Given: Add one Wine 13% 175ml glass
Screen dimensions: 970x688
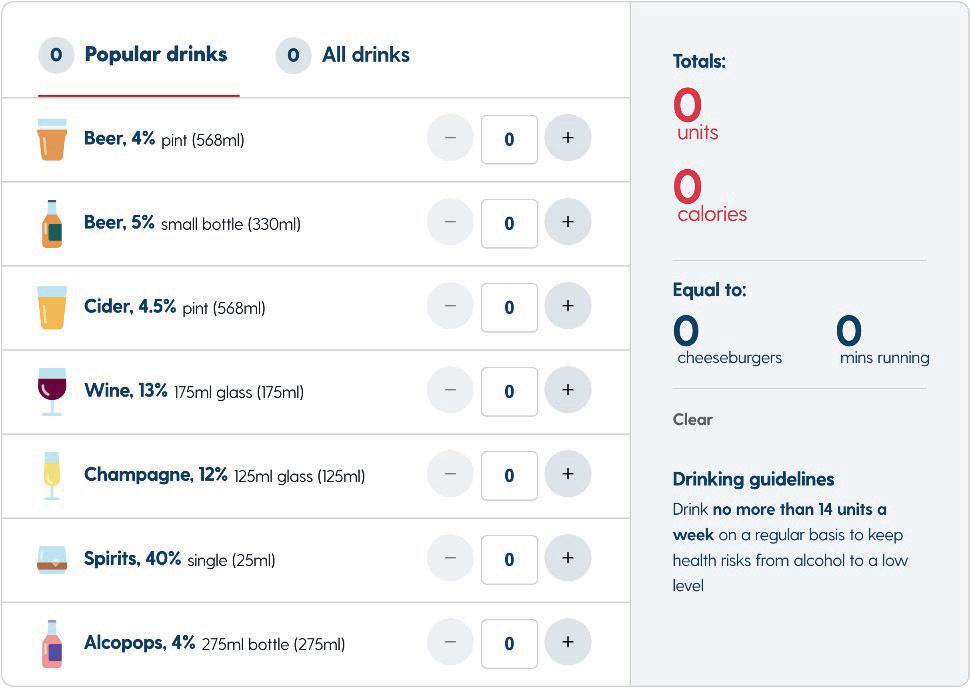Looking at the screenshot, I should pyautogui.click(x=568, y=390).
